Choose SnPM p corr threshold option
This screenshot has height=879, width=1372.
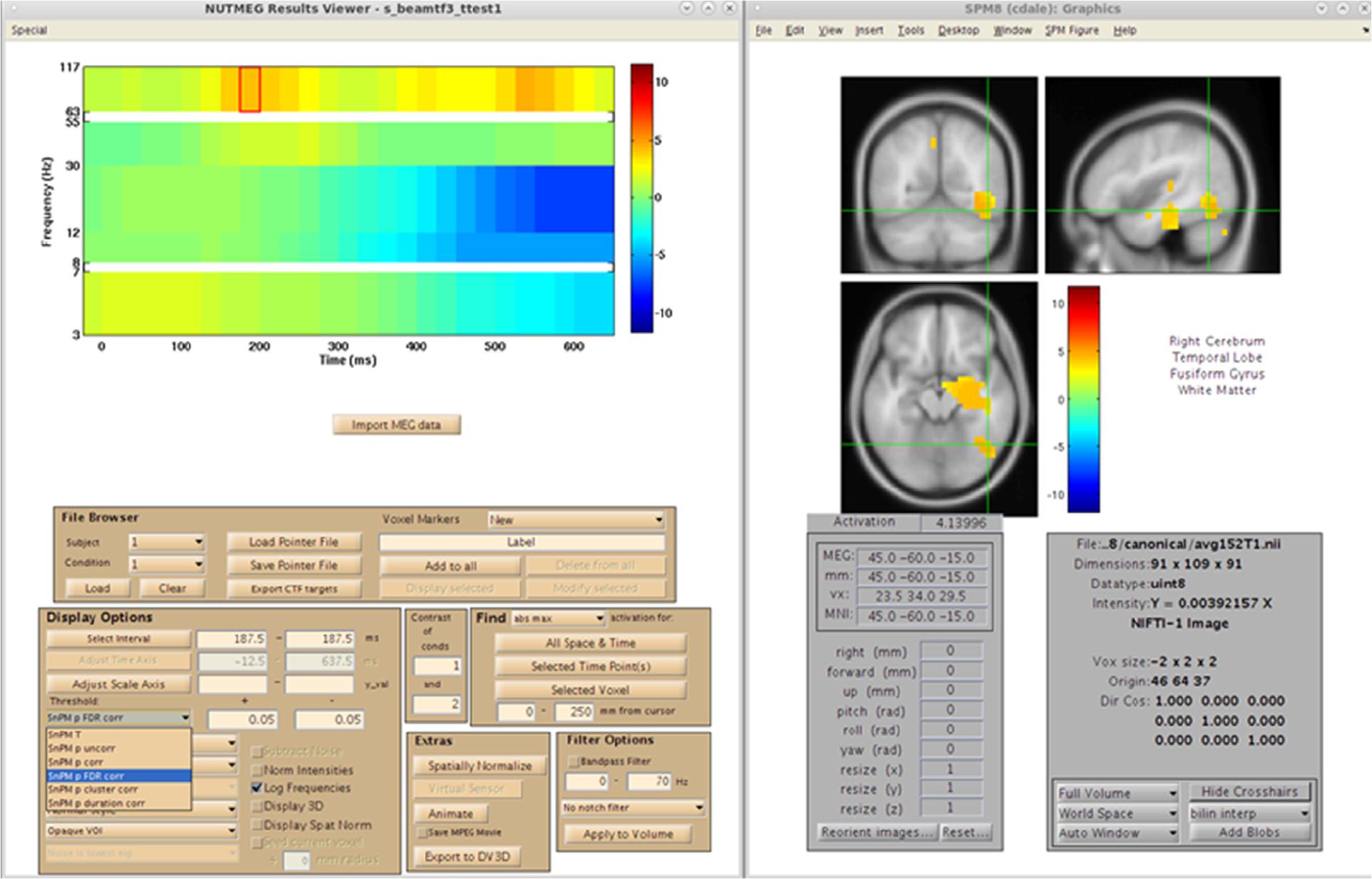(119, 762)
